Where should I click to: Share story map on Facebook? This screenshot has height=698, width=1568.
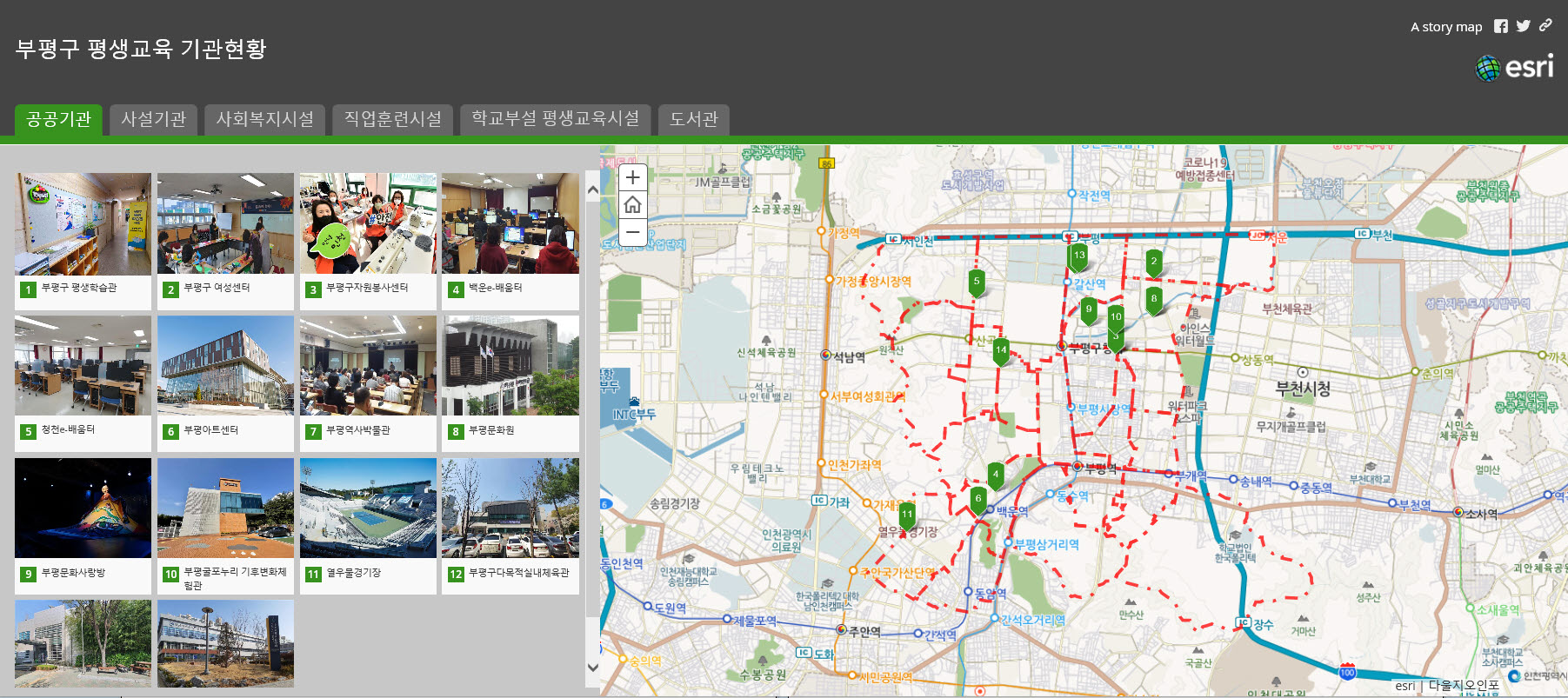[x=1501, y=26]
